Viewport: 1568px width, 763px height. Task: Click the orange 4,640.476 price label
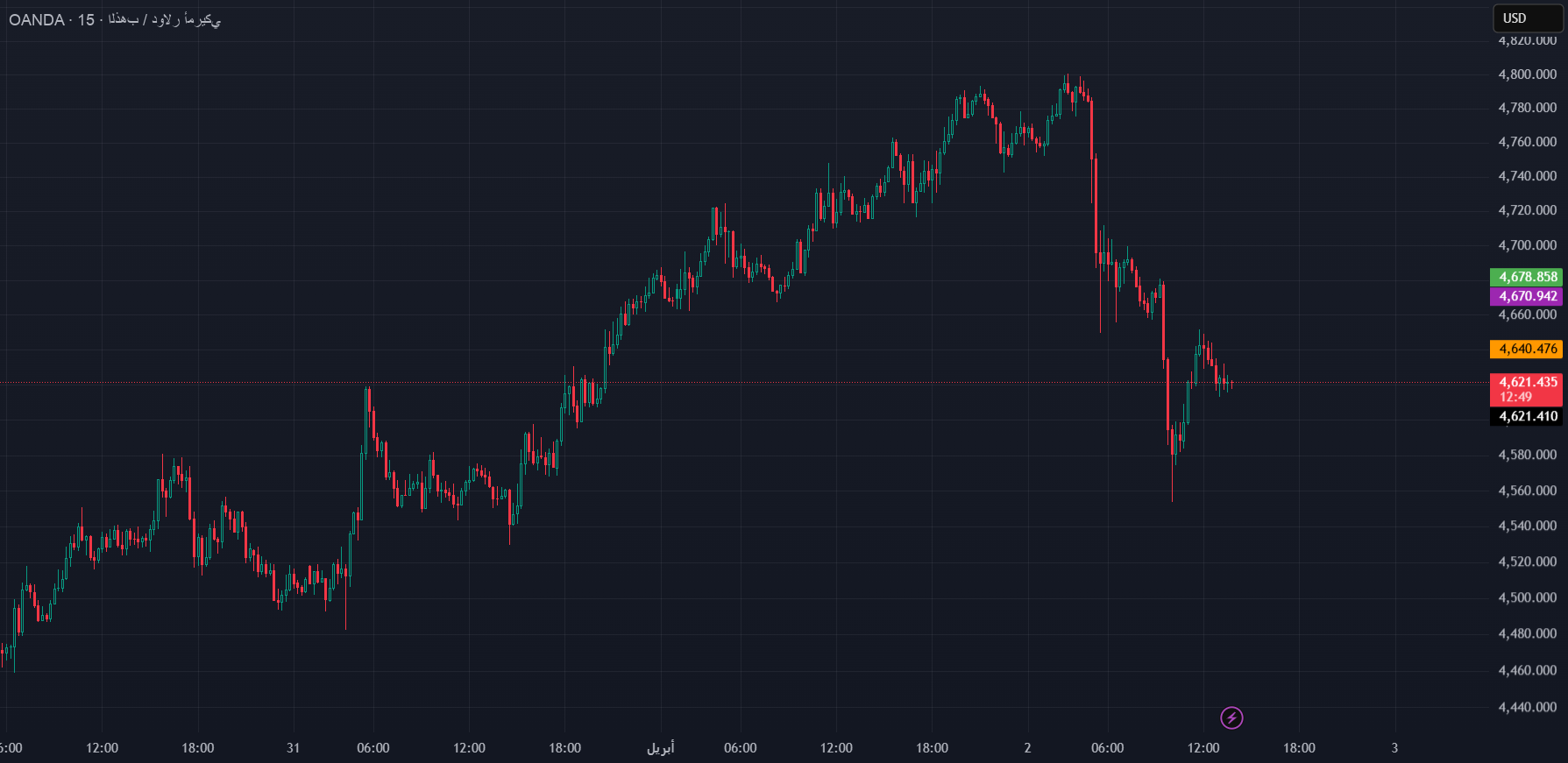tap(1526, 349)
